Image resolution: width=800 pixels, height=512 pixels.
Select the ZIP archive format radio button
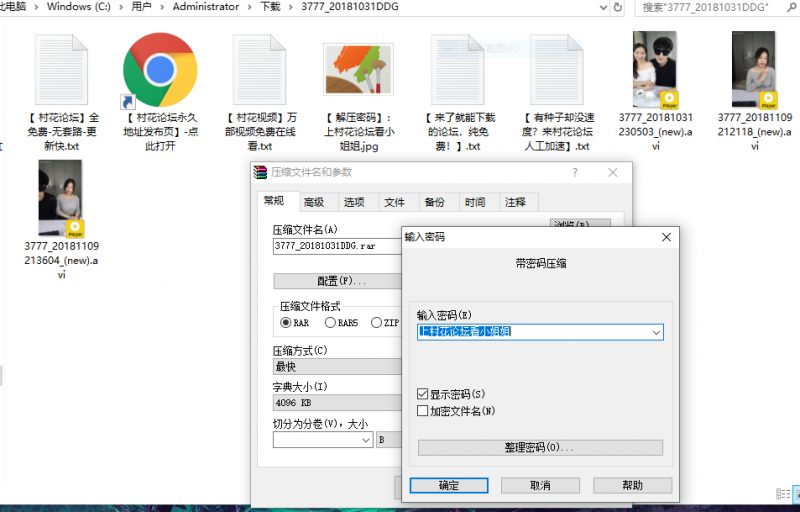[x=377, y=323]
